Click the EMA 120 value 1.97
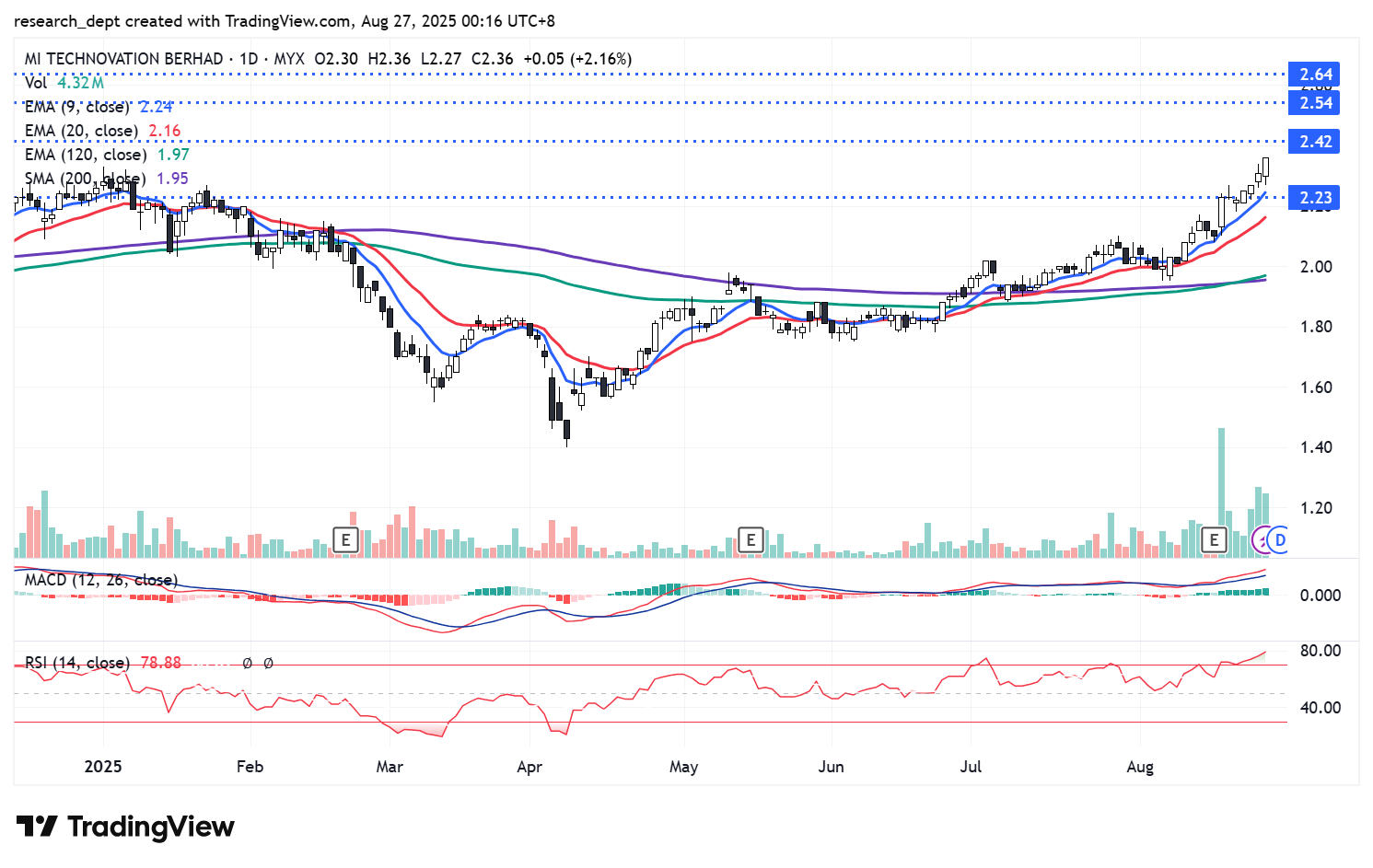Image resolution: width=1373 pixels, height=868 pixels. (x=173, y=155)
